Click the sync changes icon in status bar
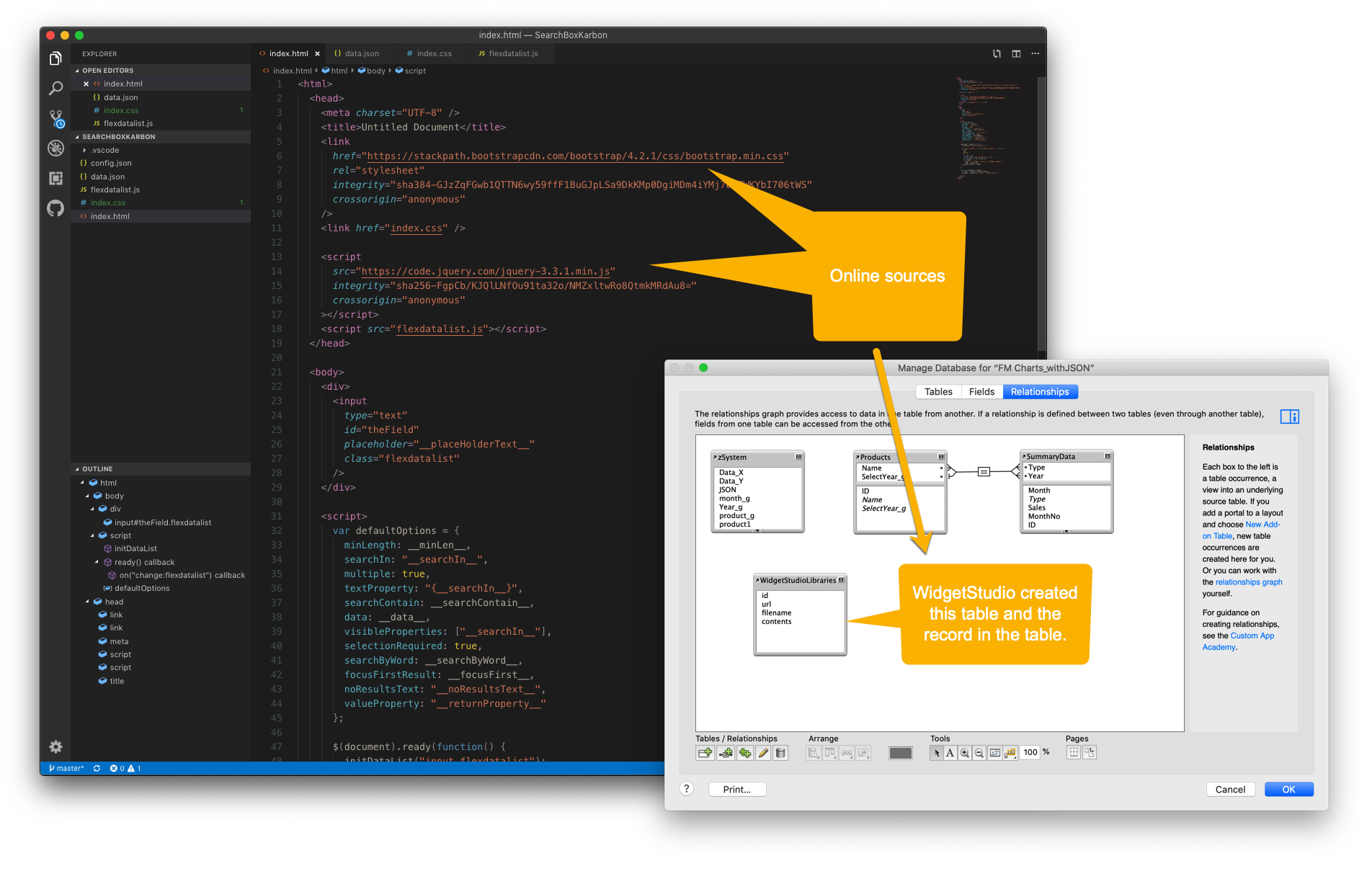 97,768
